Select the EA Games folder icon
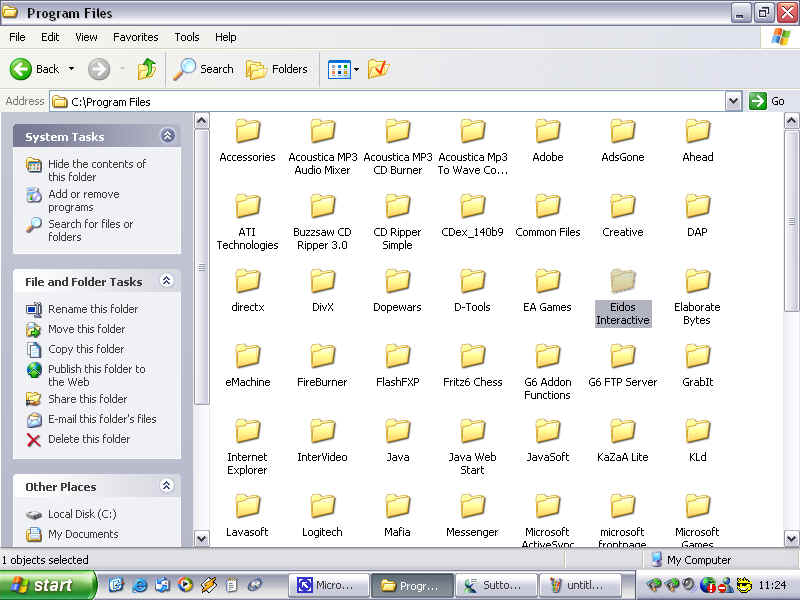Image resolution: width=800 pixels, height=600 pixels. tap(547, 281)
